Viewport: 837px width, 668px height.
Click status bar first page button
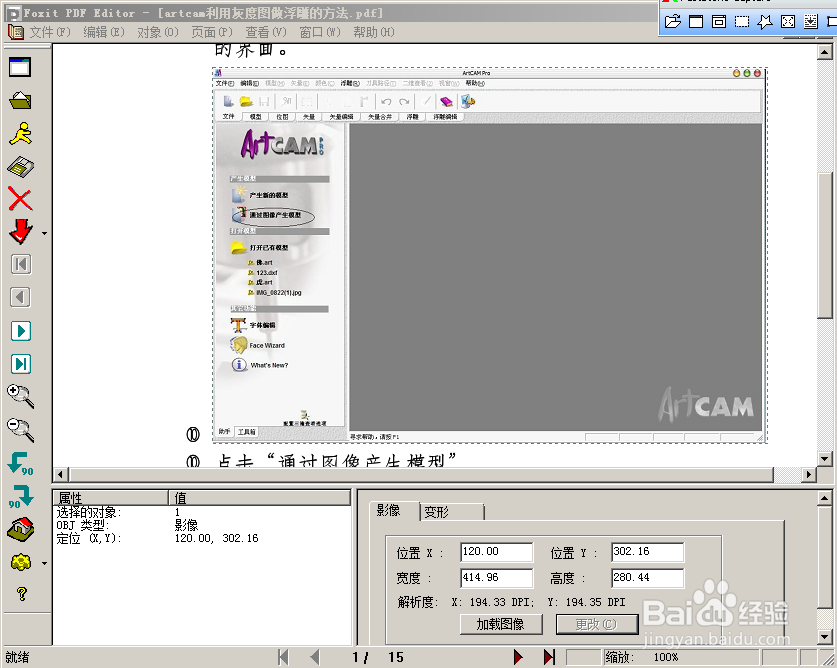coord(283,657)
